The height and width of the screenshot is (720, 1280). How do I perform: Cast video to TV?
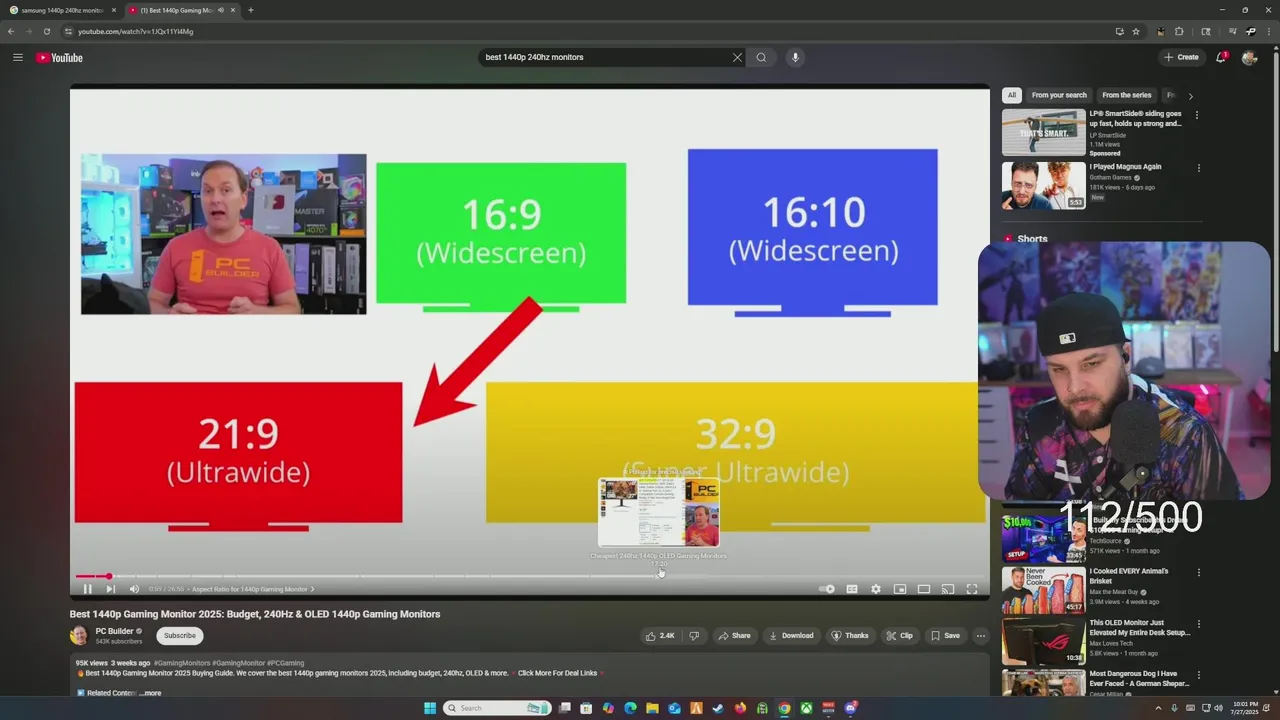(948, 589)
